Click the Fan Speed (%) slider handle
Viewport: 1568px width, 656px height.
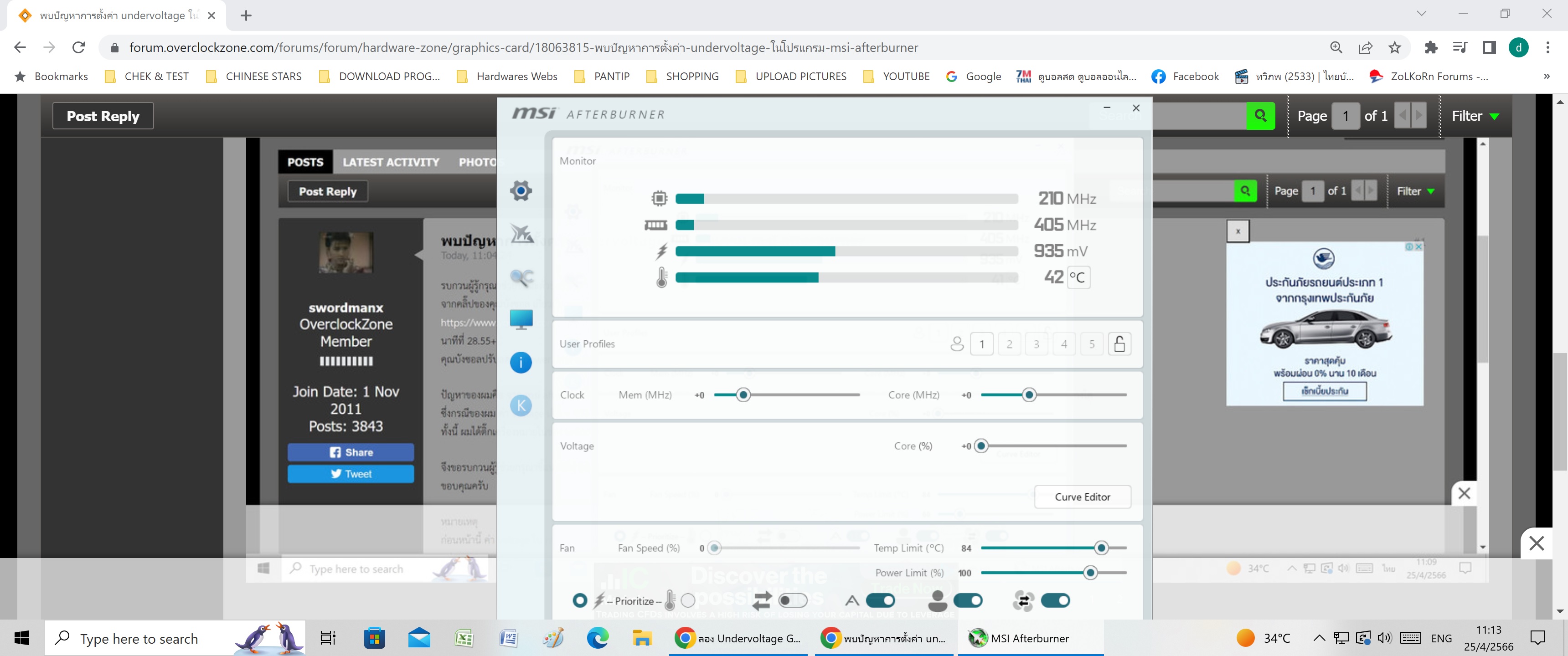[715, 549]
